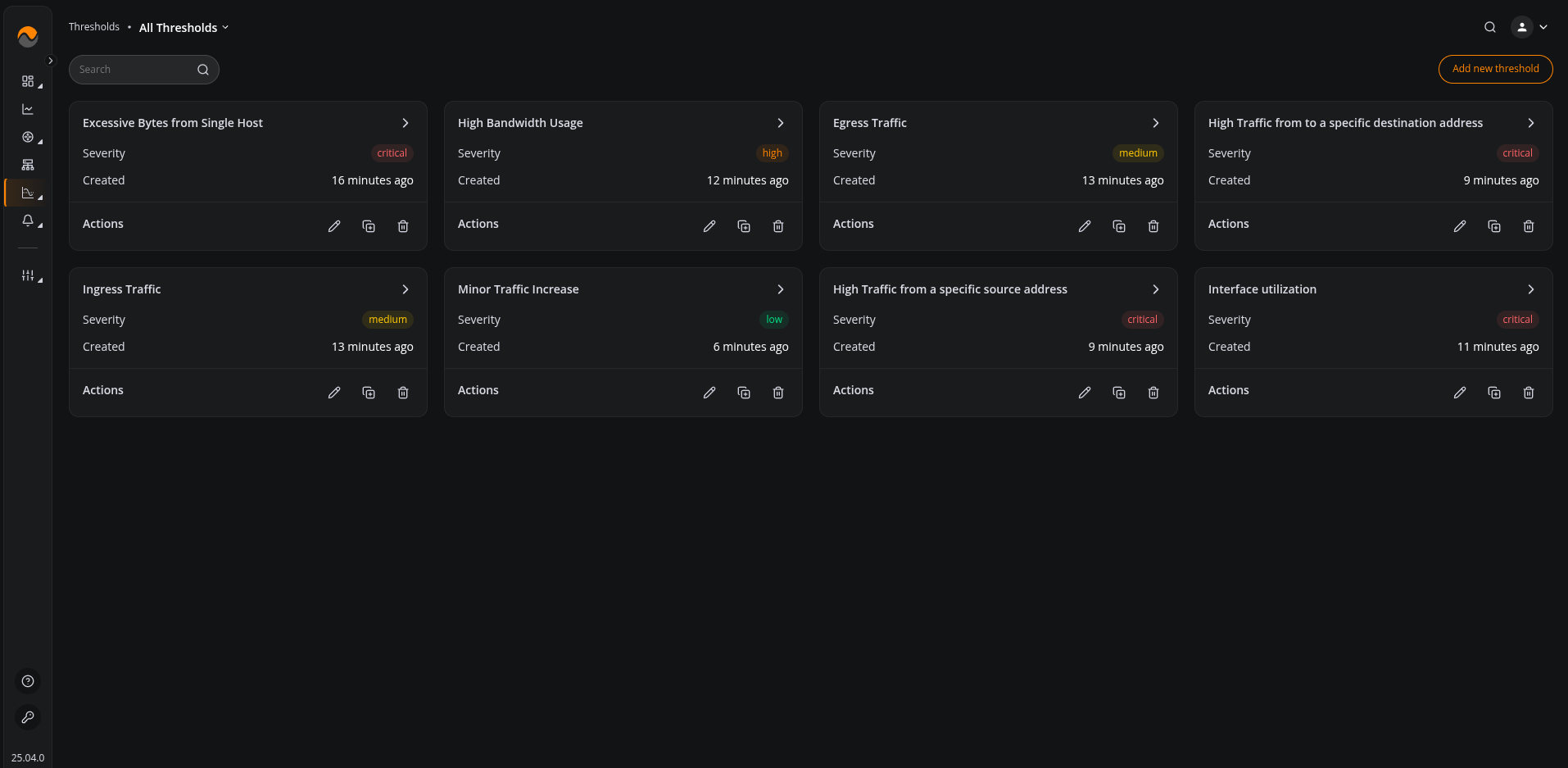Image resolution: width=1568 pixels, height=768 pixels.
Task: Open the Alerts bell icon in sidebar
Action: (x=28, y=220)
